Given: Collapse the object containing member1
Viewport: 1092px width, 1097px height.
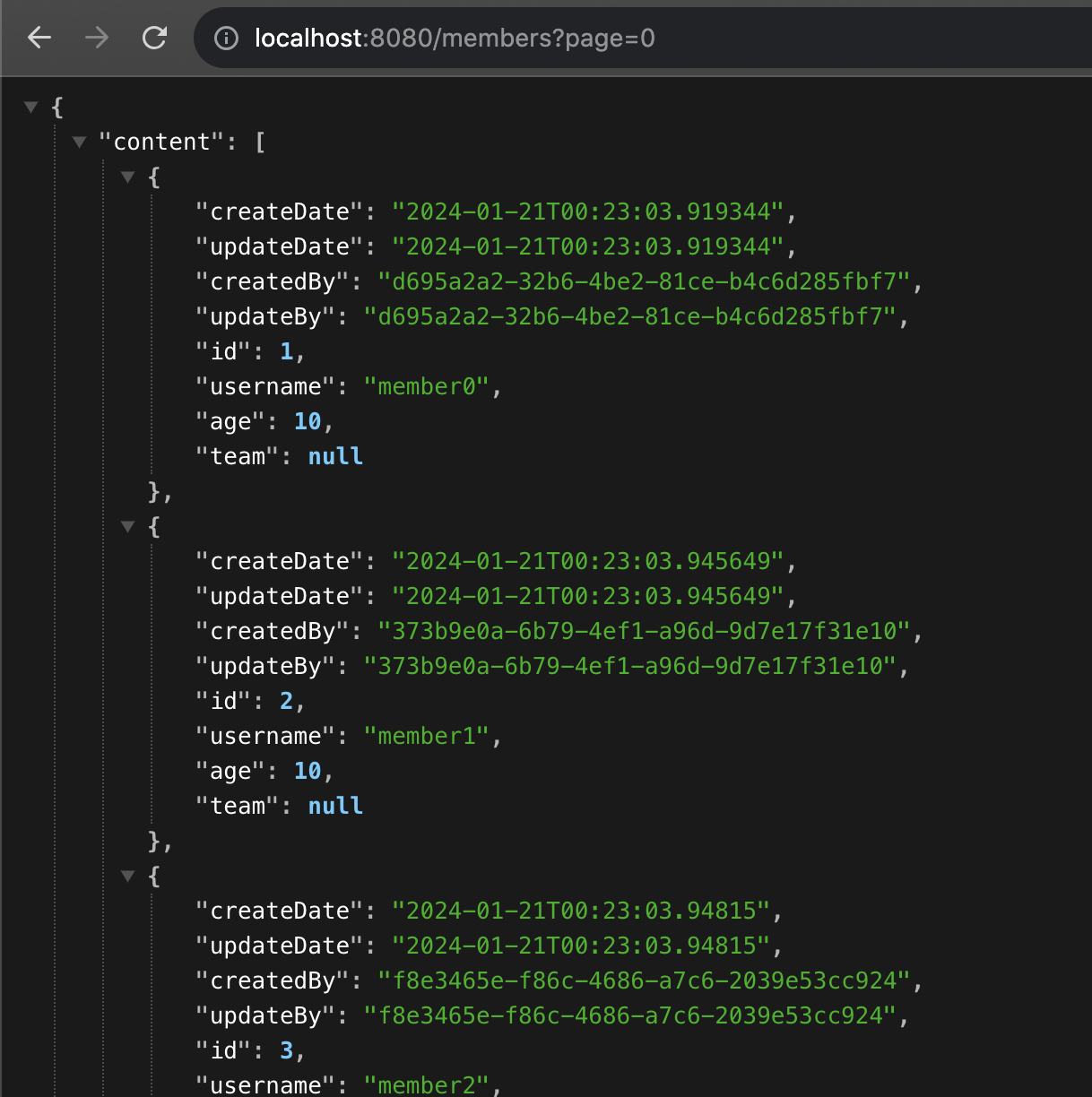Looking at the screenshot, I should point(128,526).
